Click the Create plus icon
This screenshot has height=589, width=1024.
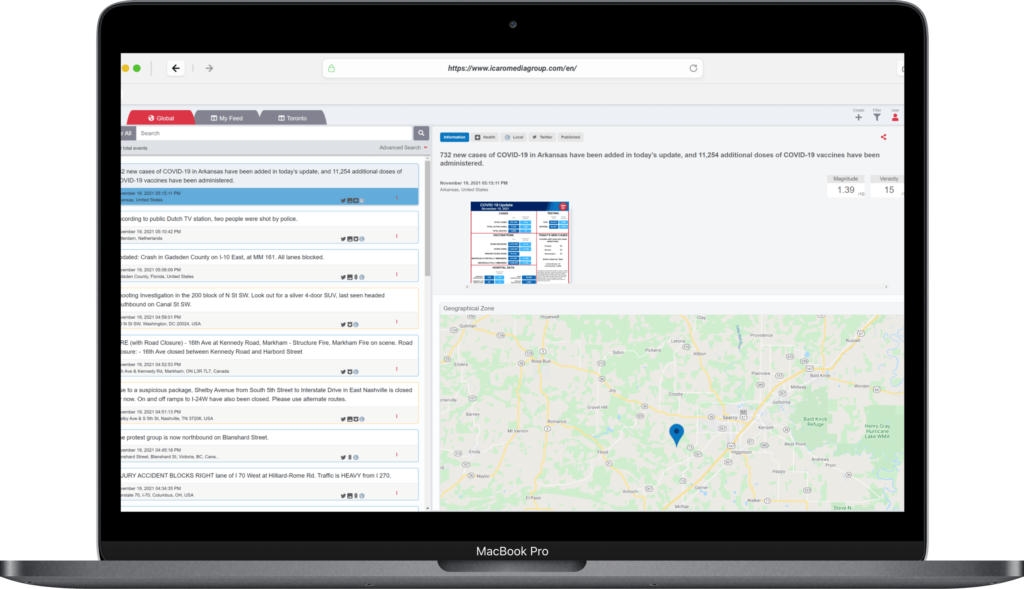point(858,118)
